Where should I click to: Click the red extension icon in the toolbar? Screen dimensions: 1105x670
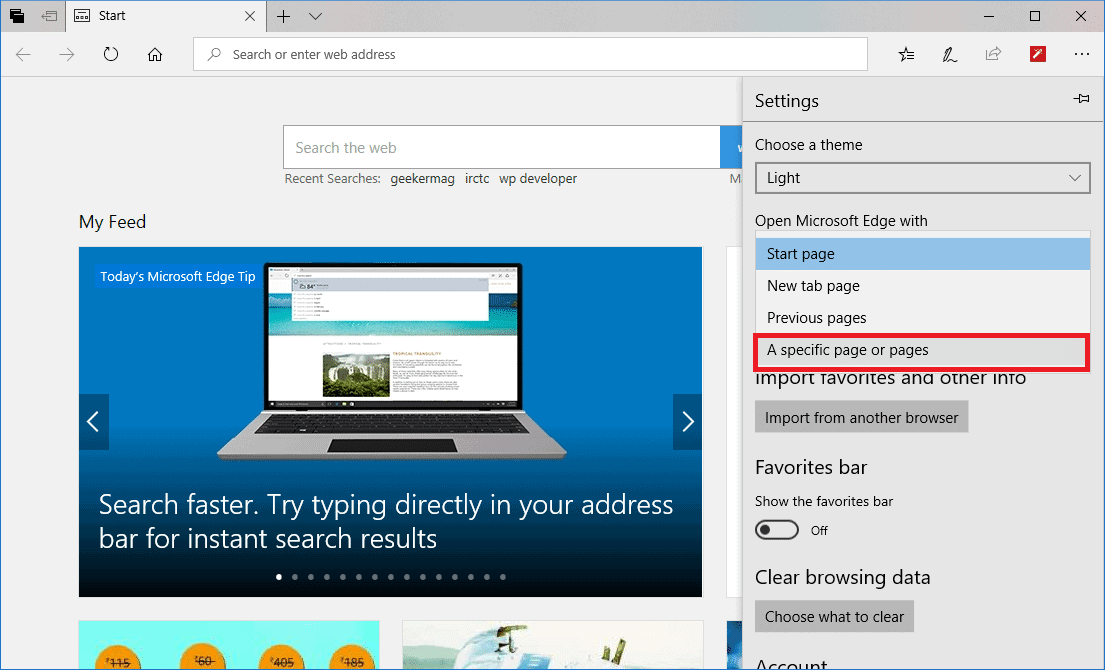[1037, 54]
